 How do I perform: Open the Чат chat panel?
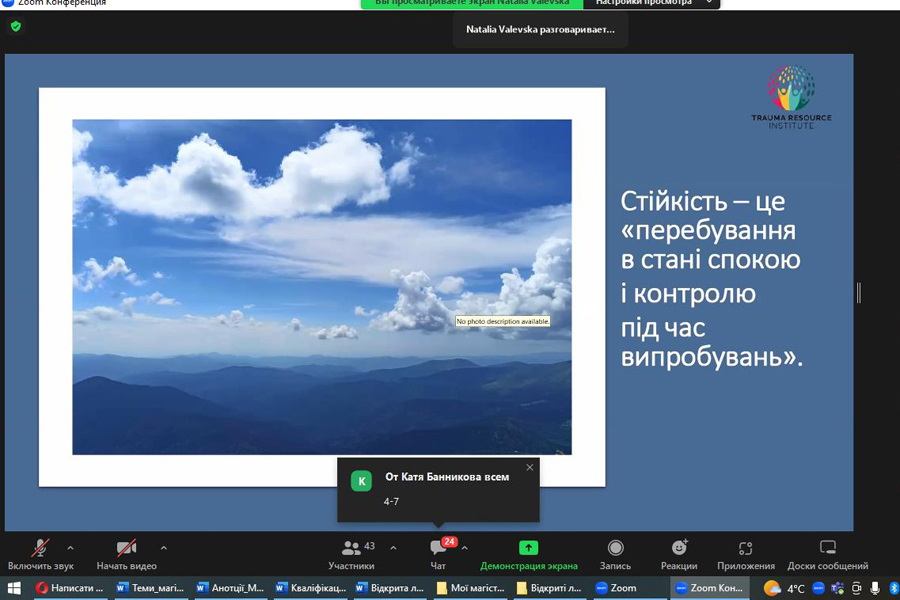438,549
